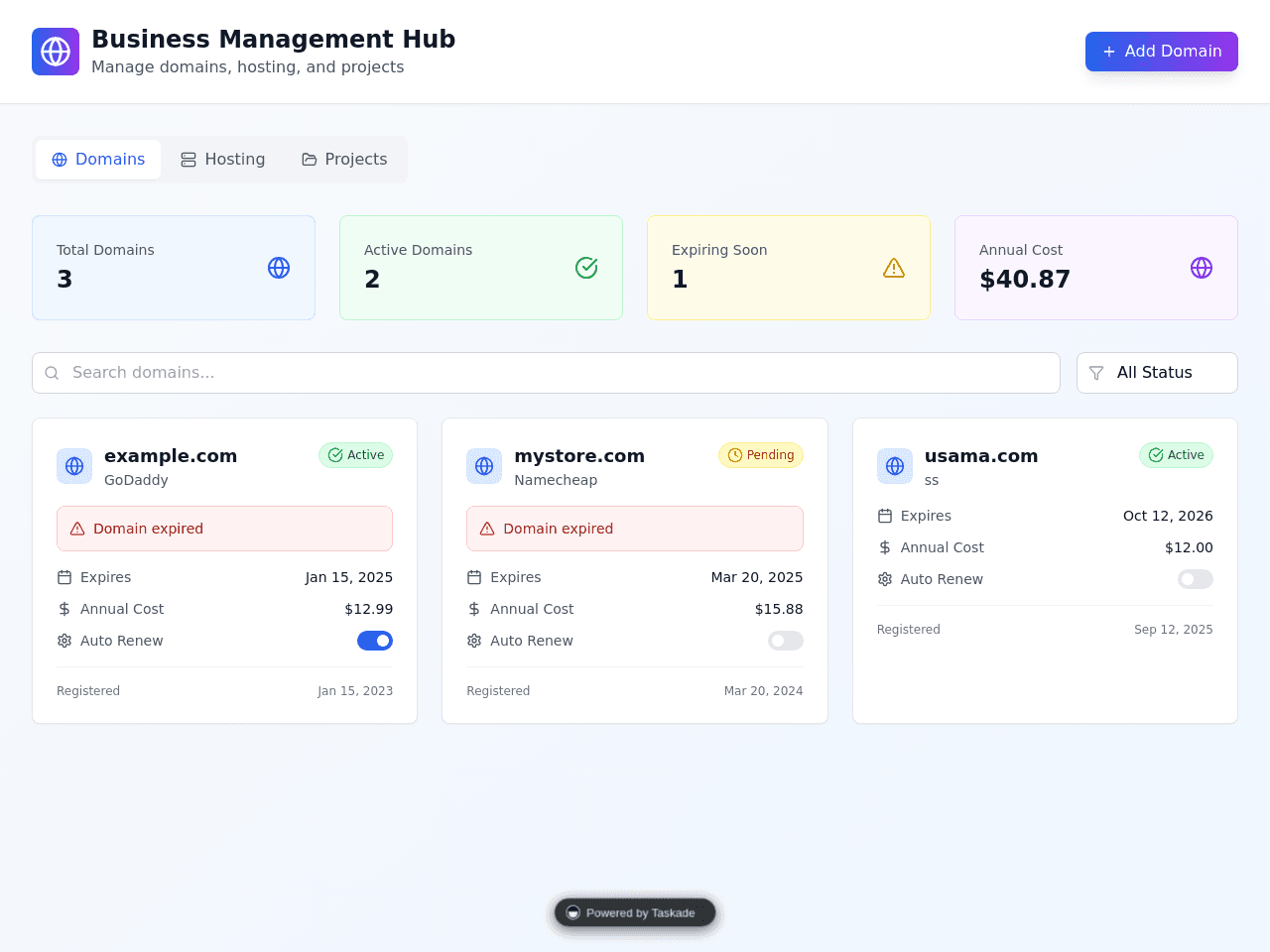Enable Auto Renew for mystore.com
The height and width of the screenshot is (952, 1270).
(786, 641)
